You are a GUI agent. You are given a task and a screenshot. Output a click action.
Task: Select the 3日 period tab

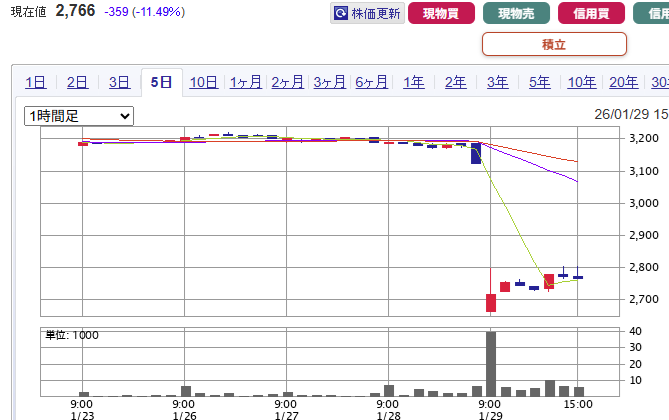coord(119,83)
